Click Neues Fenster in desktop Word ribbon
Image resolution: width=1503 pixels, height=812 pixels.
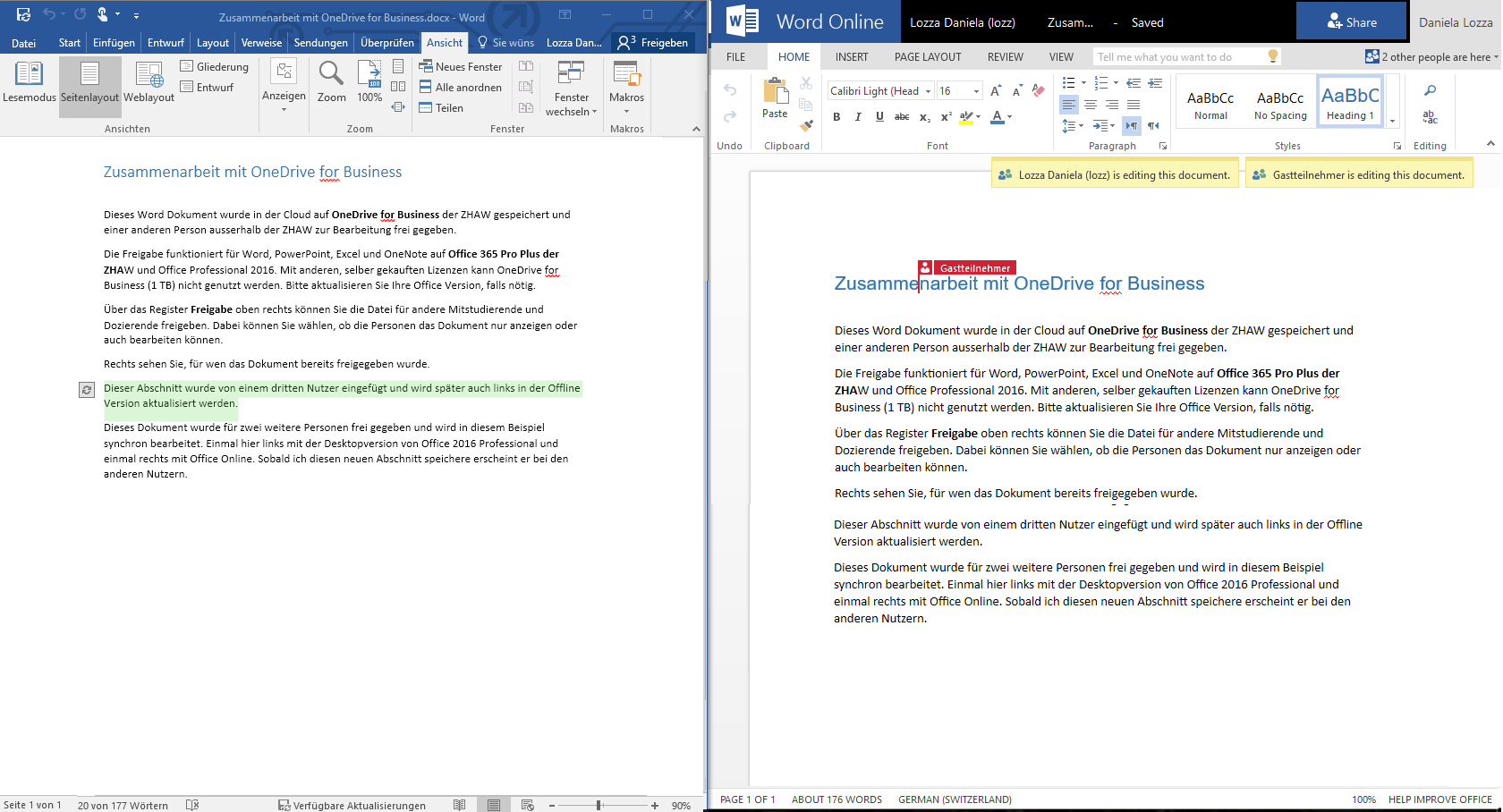coord(461,66)
